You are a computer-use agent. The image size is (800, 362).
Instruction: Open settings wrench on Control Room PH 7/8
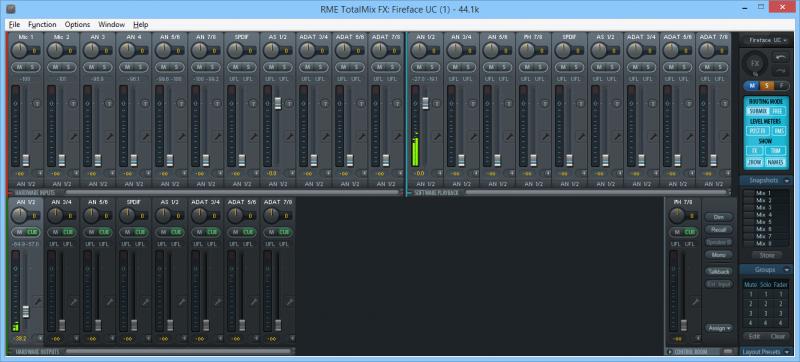pos(696,302)
